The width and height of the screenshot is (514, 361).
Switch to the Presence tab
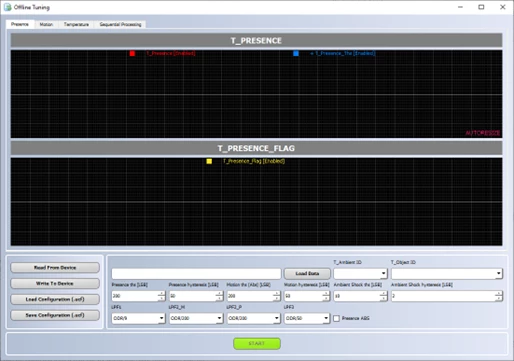(x=20, y=24)
